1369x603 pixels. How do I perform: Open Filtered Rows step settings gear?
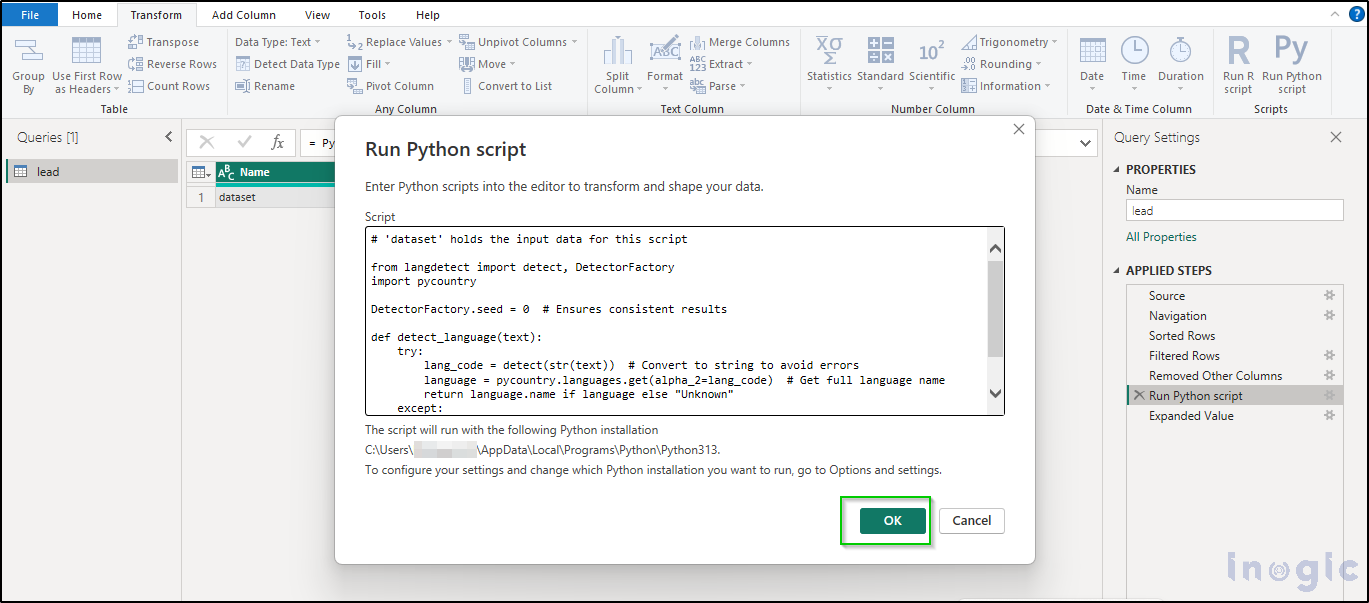[x=1329, y=356]
